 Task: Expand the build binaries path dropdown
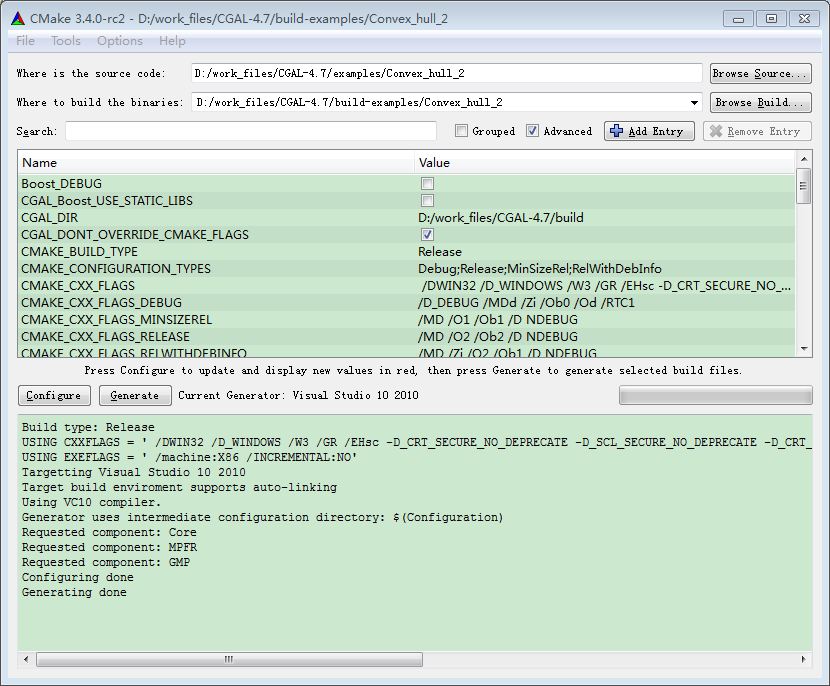[x=694, y=103]
